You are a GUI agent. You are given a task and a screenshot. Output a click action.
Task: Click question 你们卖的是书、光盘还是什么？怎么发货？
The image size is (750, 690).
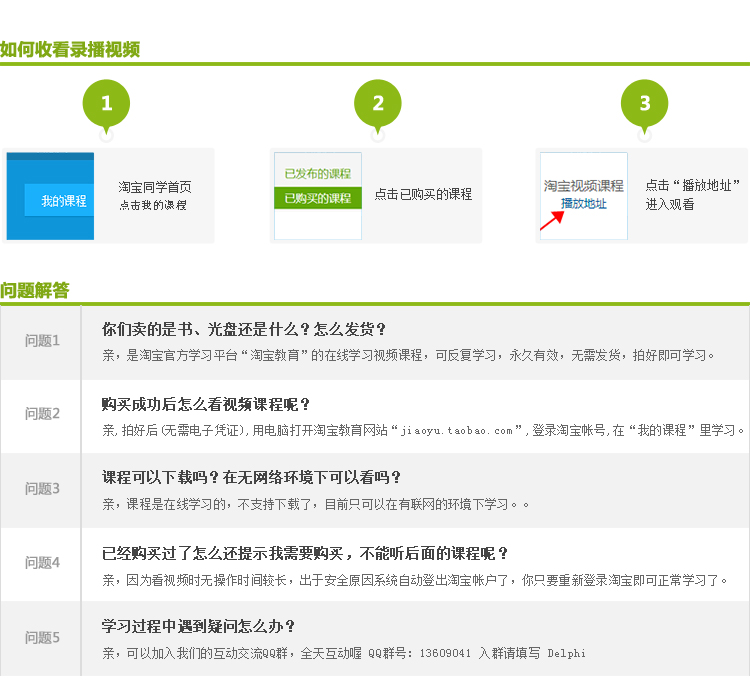(243, 329)
